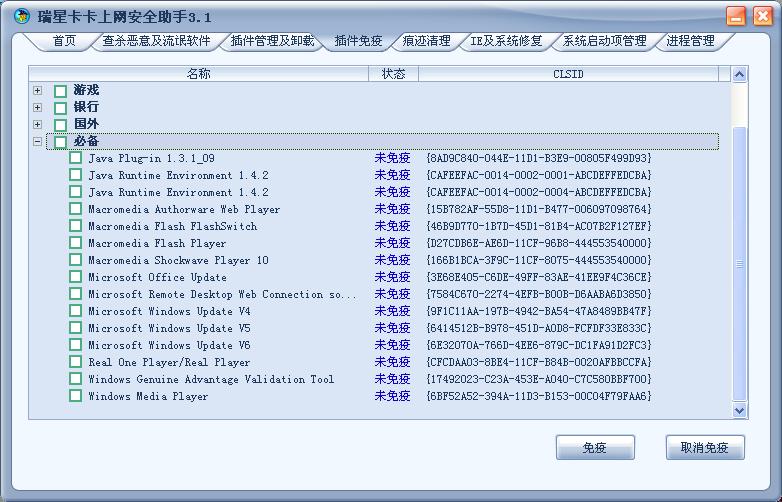The image size is (782, 502).
Task: Switch to the 首页 tab
Action: (64, 41)
